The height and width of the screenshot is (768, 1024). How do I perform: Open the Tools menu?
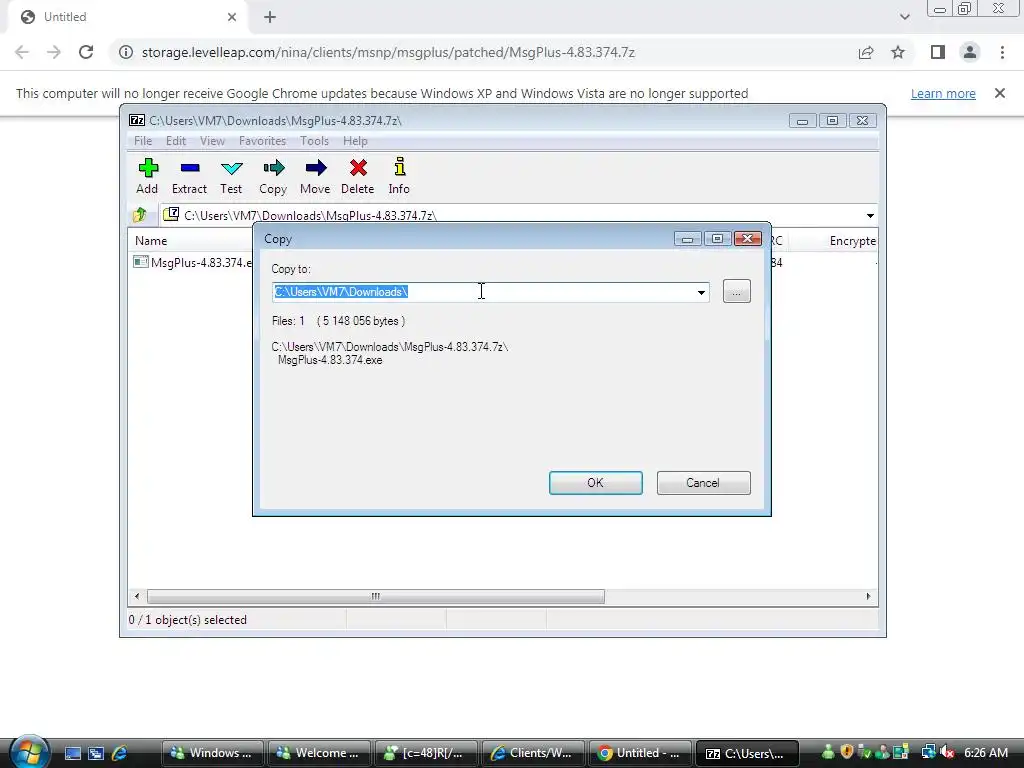[x=314, y=140]
